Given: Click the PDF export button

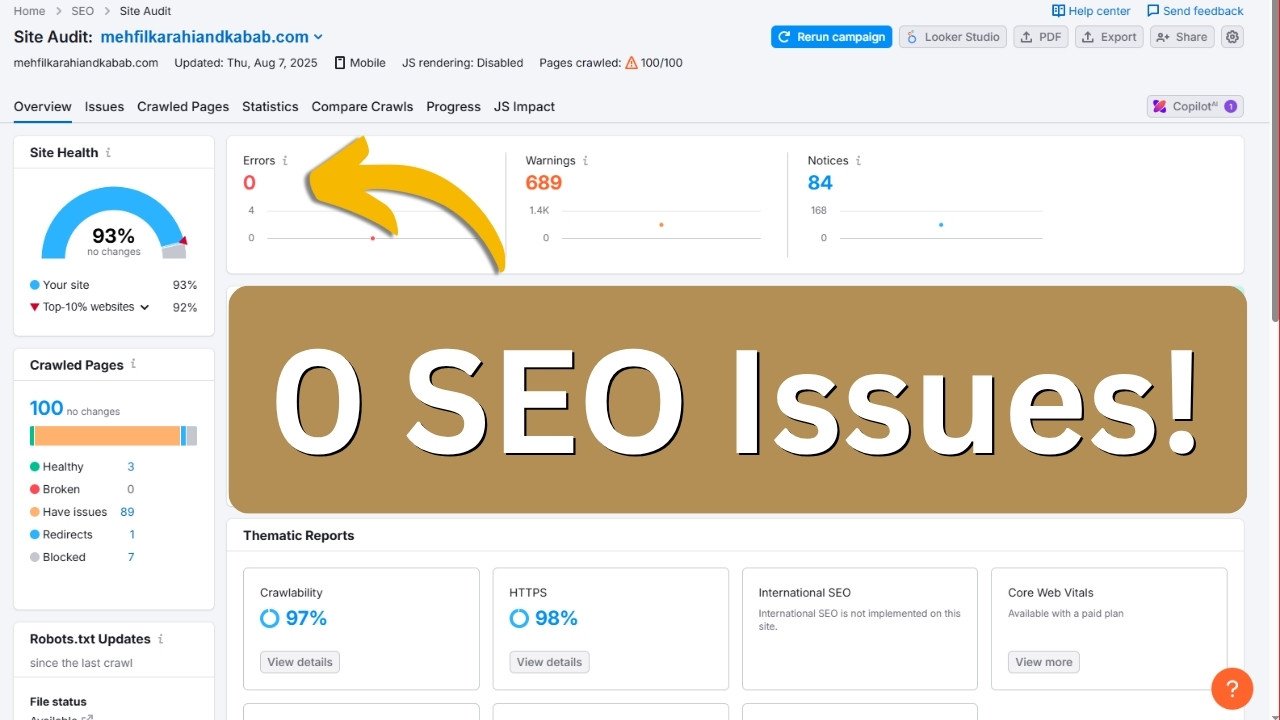Looking at the screenshot, I should point(1041,37).
